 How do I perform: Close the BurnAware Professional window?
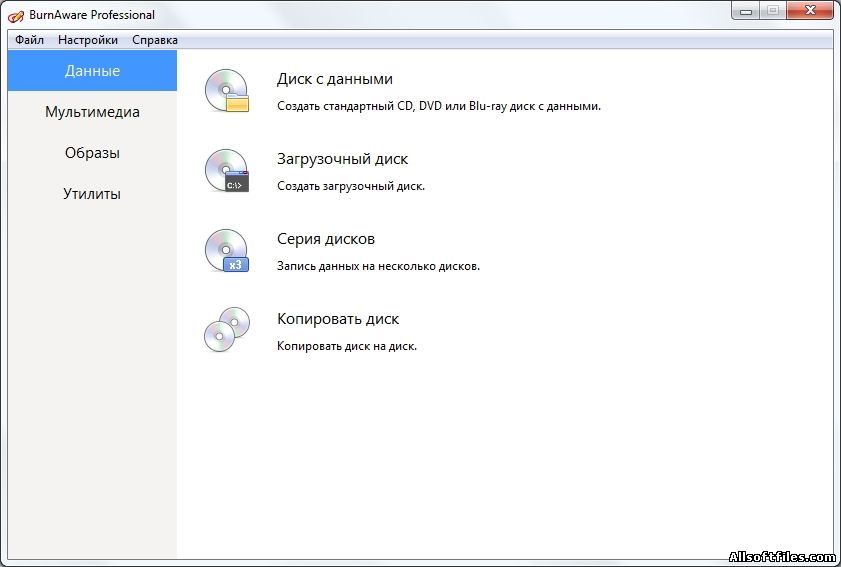[x=810, y=11]
